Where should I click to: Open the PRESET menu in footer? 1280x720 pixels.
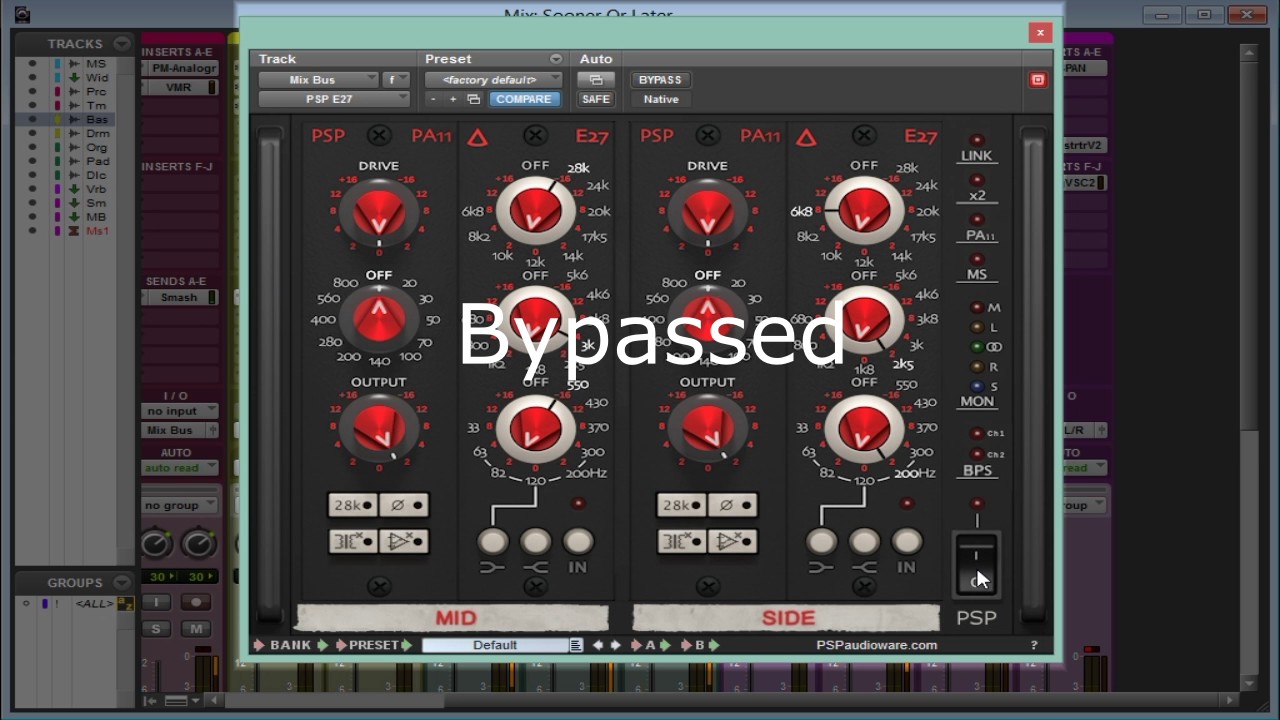coord(374,645)
